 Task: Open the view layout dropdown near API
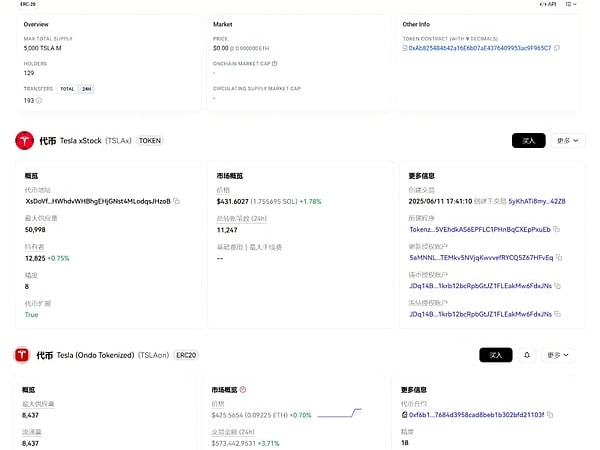point(571,4)
